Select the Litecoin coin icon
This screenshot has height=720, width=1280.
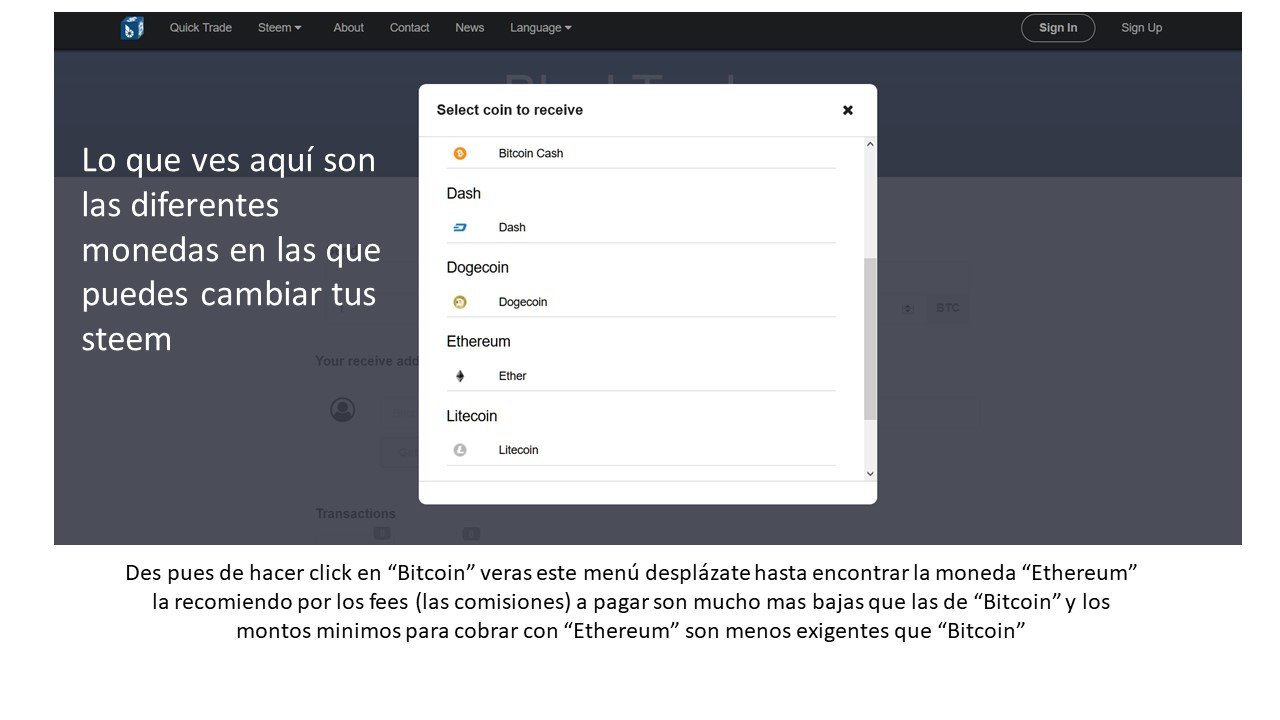pyautogui.click(x=460, y=450)
